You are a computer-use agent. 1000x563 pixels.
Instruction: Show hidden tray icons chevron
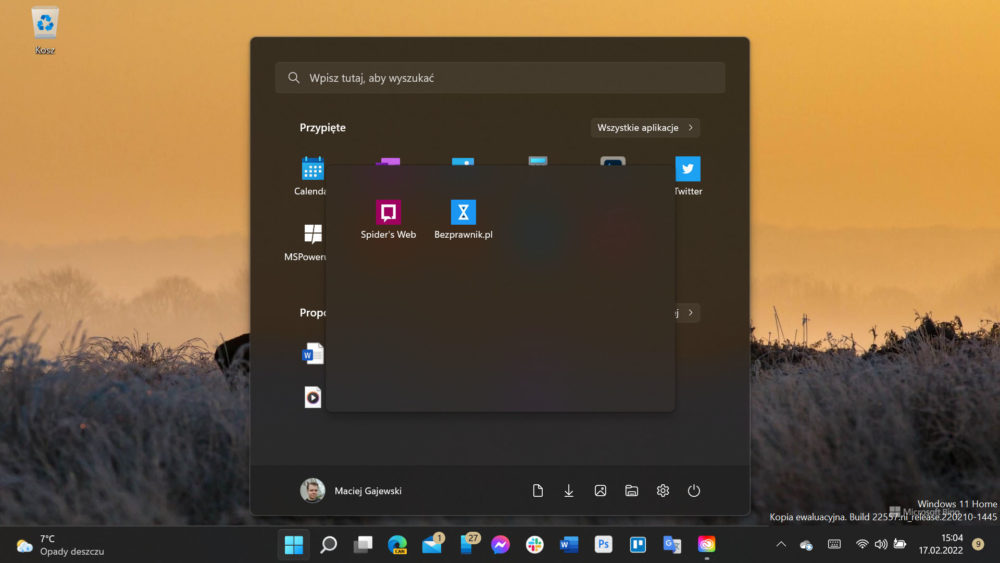tap(781, 545)
